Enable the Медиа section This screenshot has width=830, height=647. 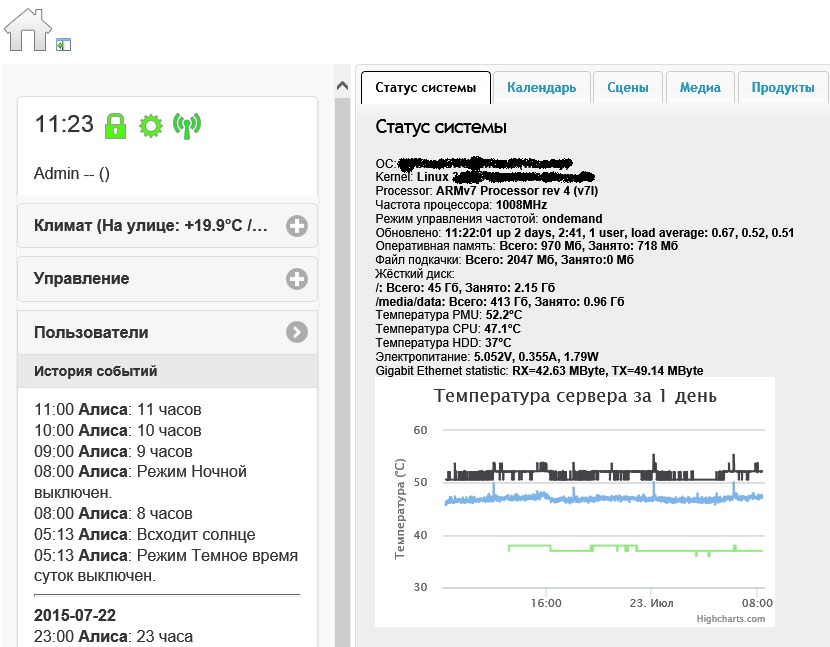700,87
